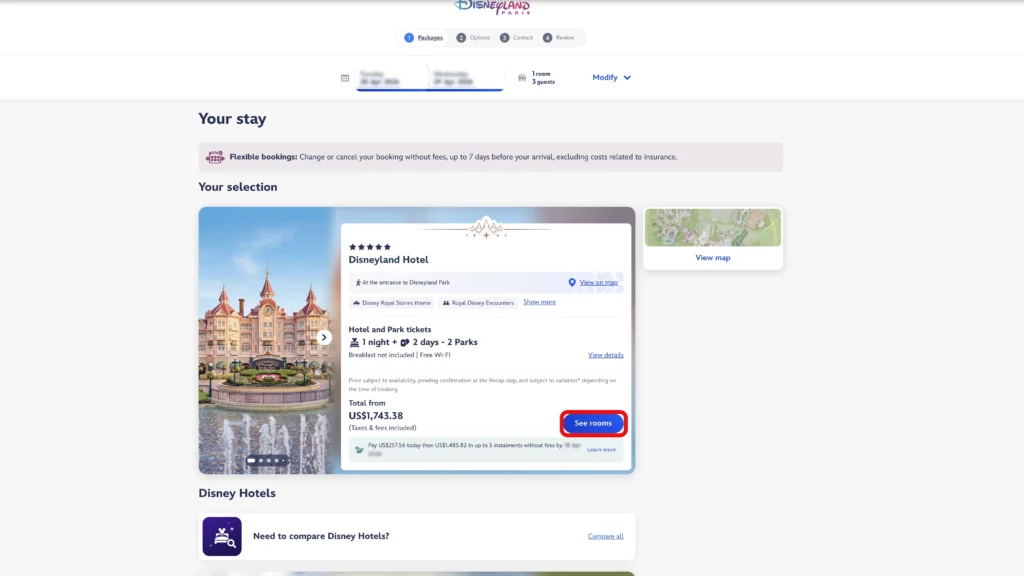Click the Disneyland Paris logo

point(492,7)
